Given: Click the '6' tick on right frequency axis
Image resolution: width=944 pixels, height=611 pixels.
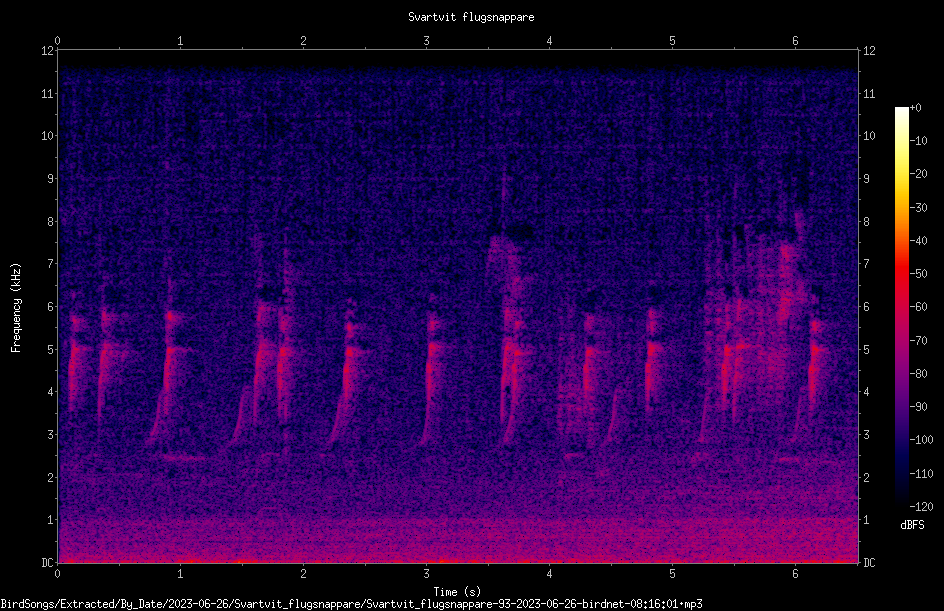Looking at the screenshot, I should coord(867,307).
